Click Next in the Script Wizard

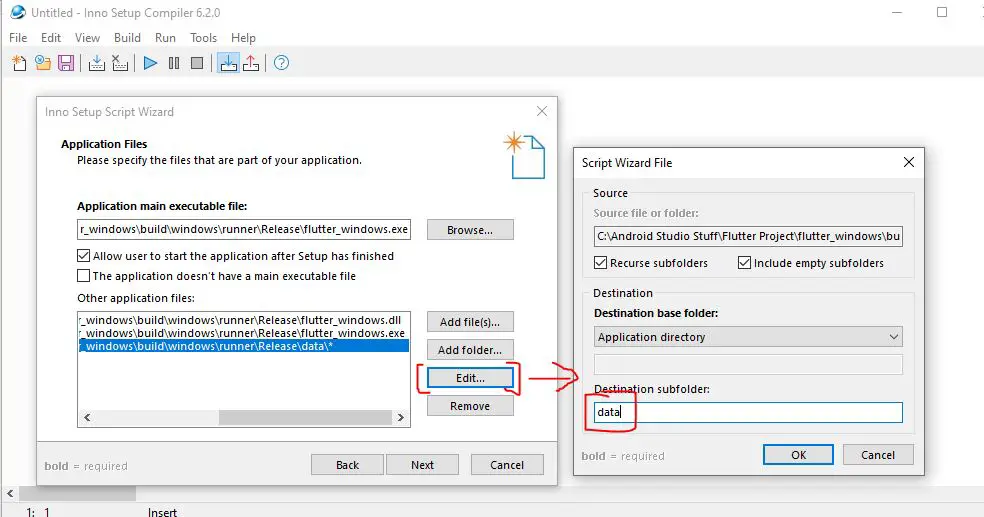pos(422,465)
